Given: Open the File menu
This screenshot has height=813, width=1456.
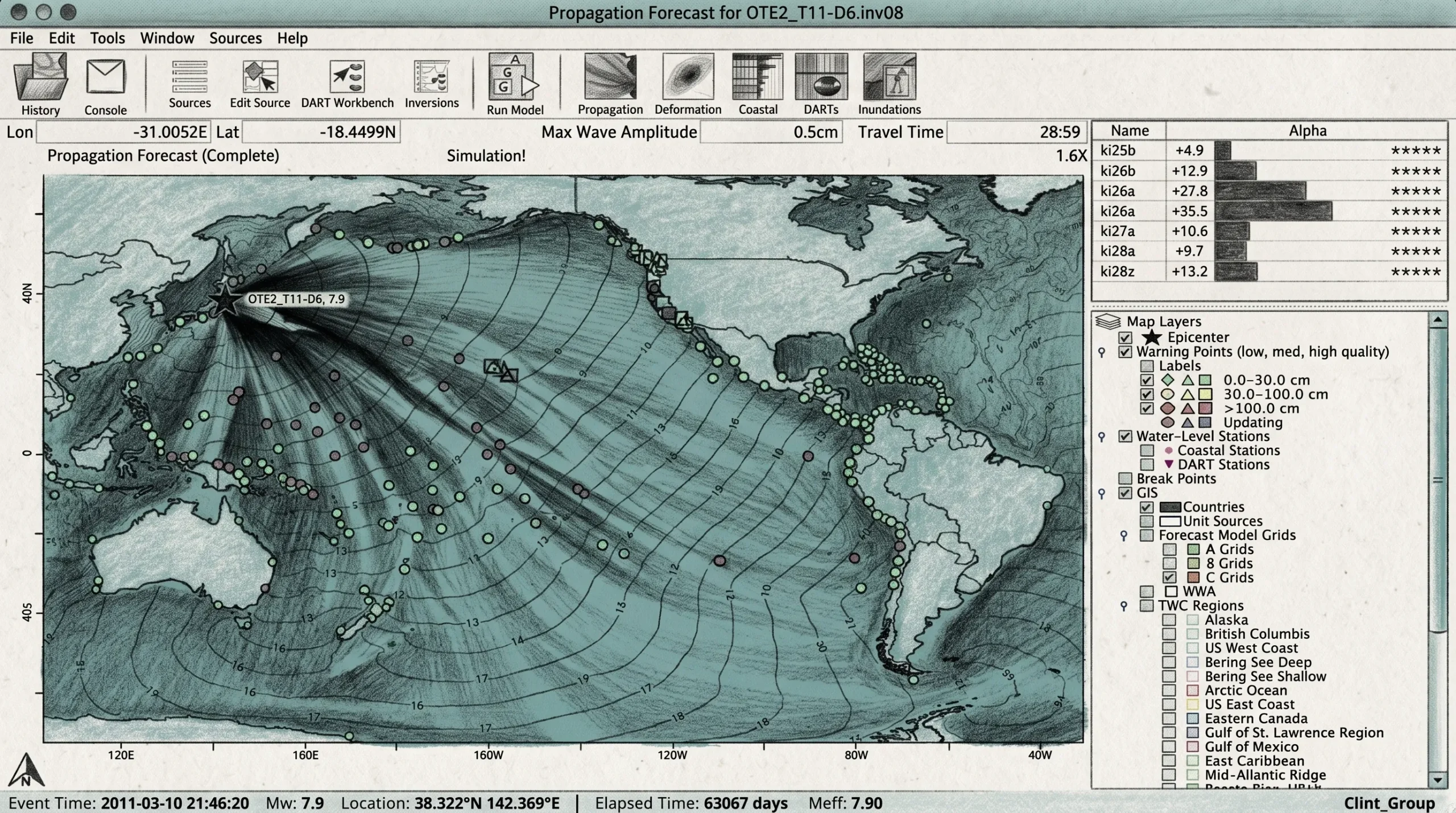Looking at the screenshot, I should tap(22, 38).
